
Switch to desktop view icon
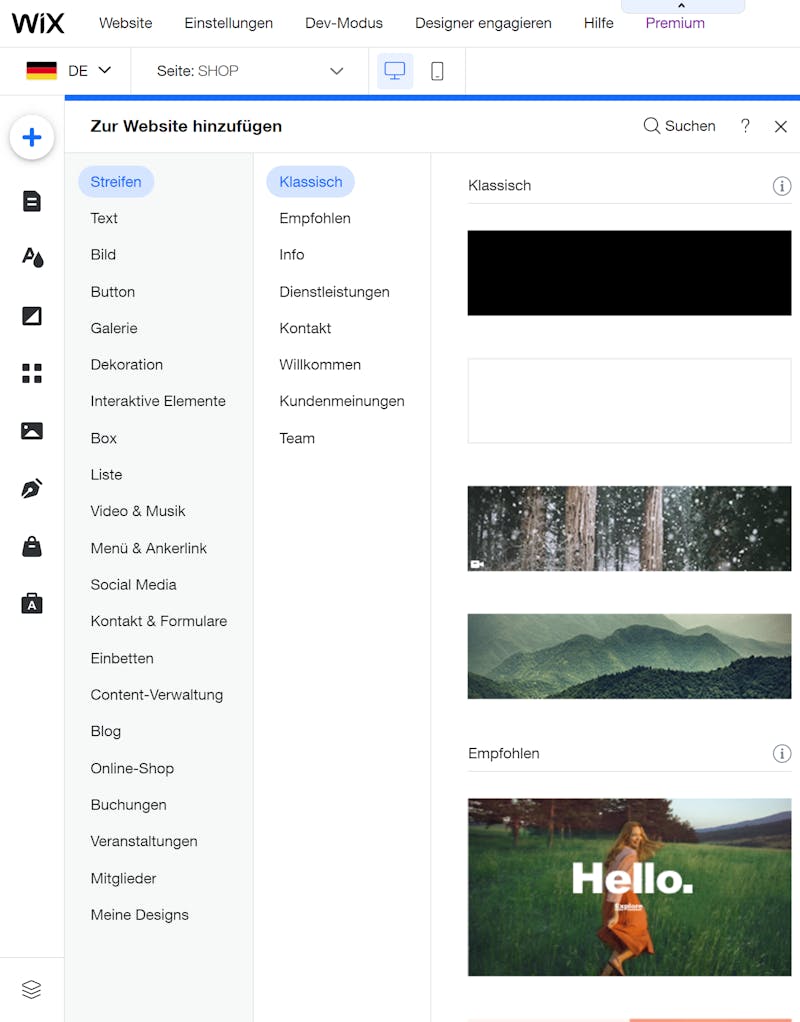point(394,70)
